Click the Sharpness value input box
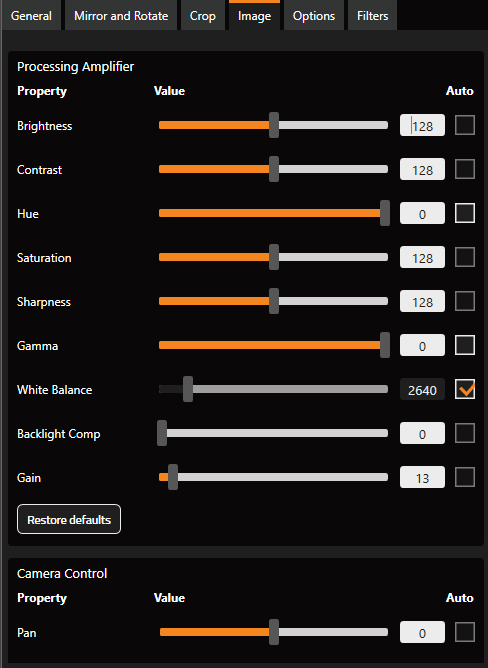Viewport: 488px width, 668px height. point(422,302)
